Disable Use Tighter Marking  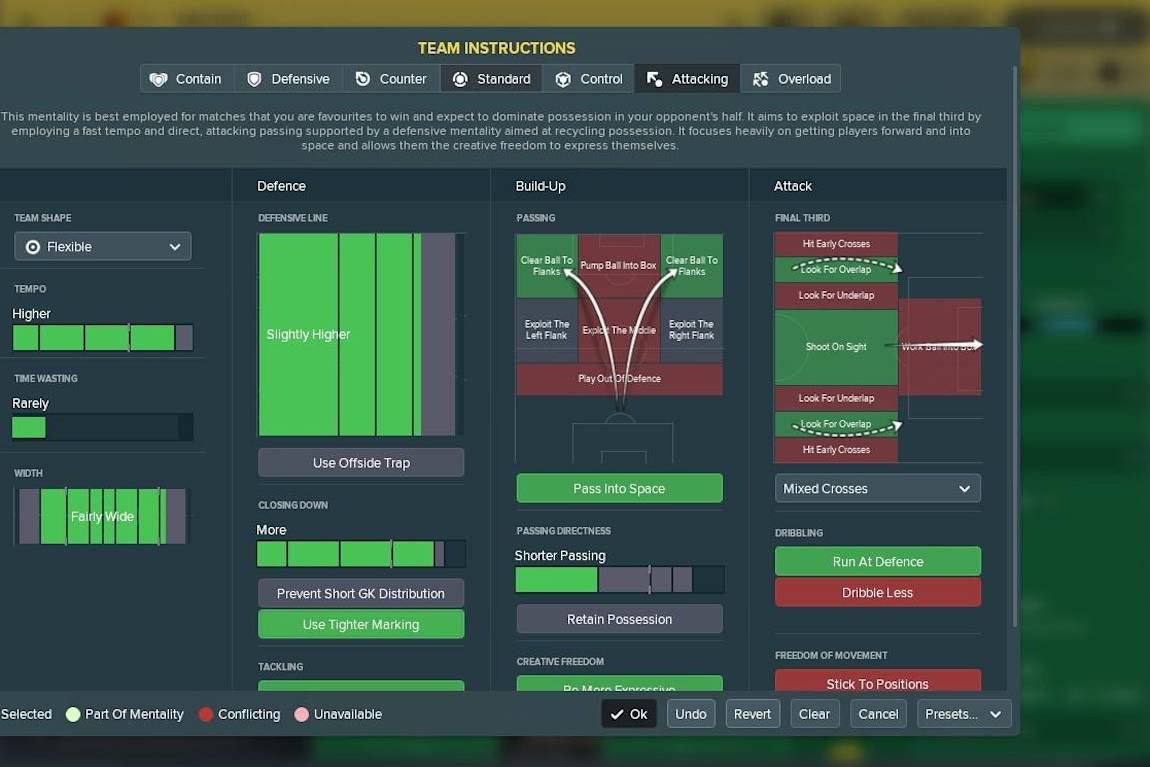pyautogui.click(x=361, y=625)
